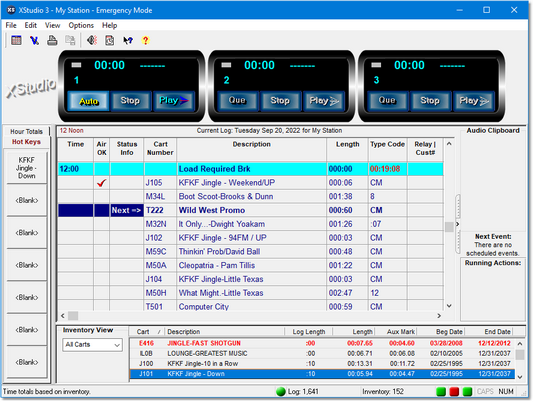533x402 pixels.
Task: Click the red status light in status bar
Action: point(454,391)
